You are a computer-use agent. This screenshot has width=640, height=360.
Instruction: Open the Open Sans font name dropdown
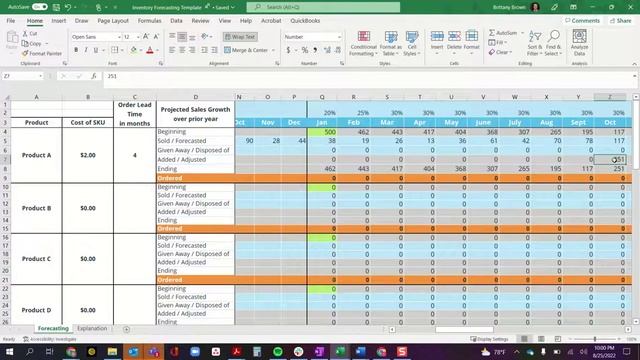coord(119,37)
